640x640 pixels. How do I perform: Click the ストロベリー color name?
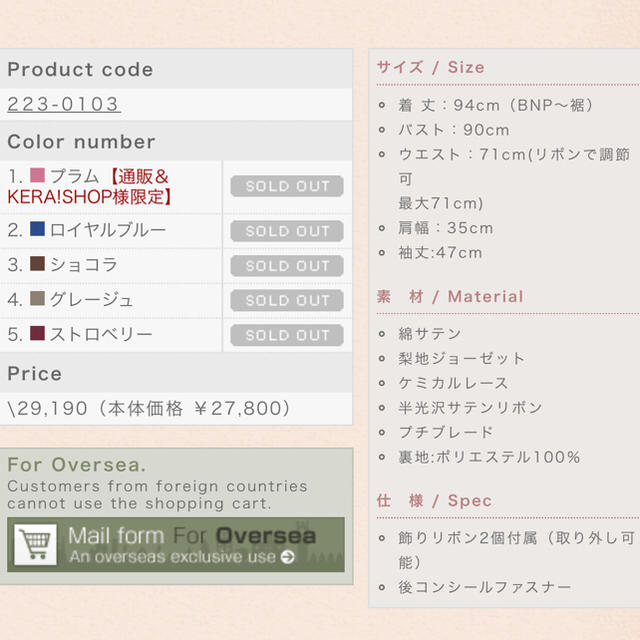101,334
